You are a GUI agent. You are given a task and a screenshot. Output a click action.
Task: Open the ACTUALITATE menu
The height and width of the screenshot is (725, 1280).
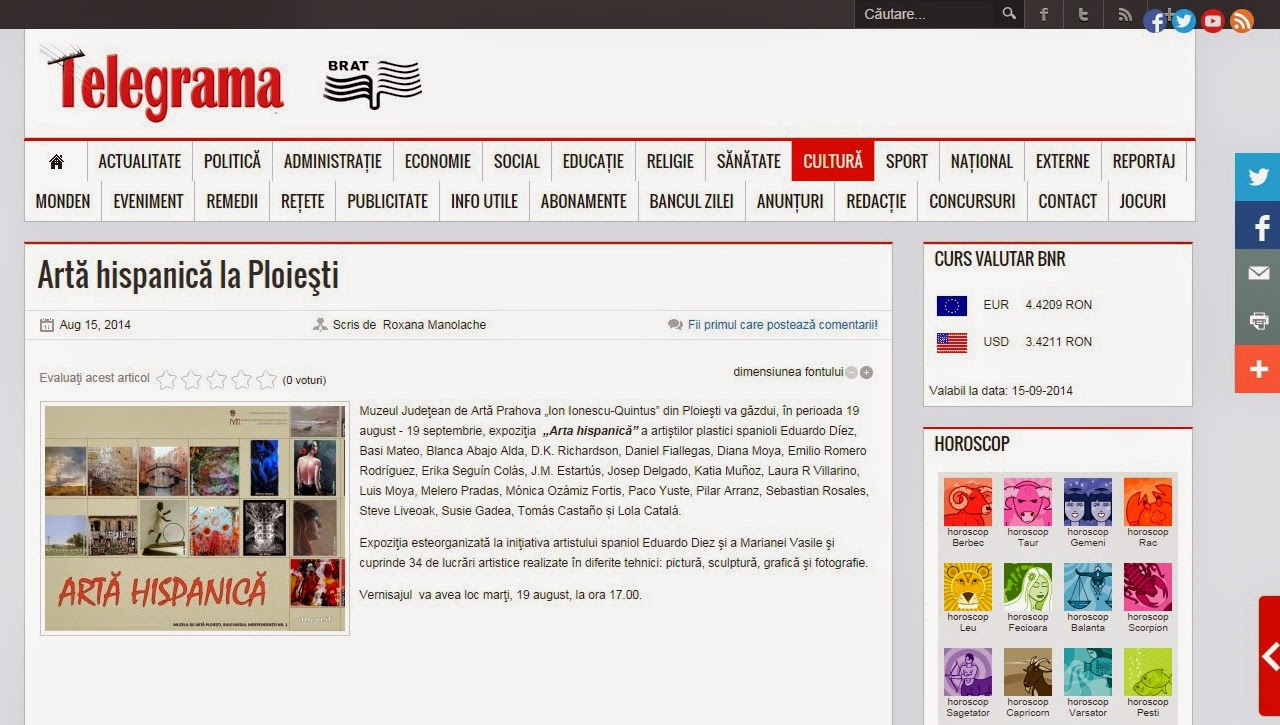[140, 161]
